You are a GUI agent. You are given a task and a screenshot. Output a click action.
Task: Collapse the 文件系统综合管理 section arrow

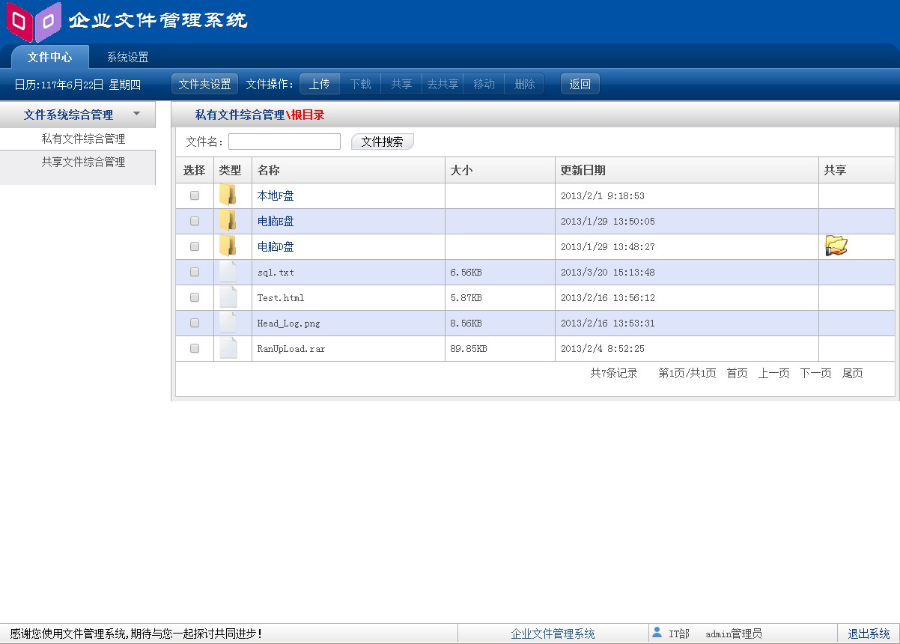click(139, 114)
